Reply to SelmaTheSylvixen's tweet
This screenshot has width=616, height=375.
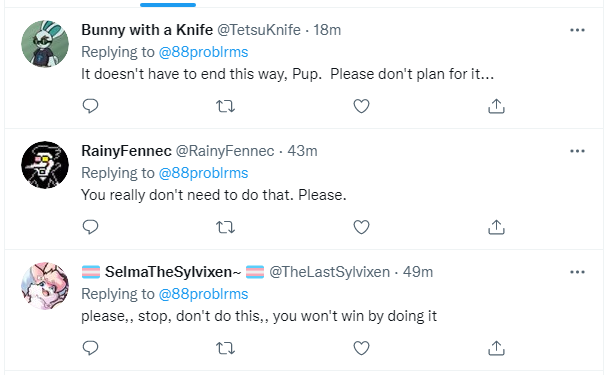pyautogui.click(x=90, y=348)
